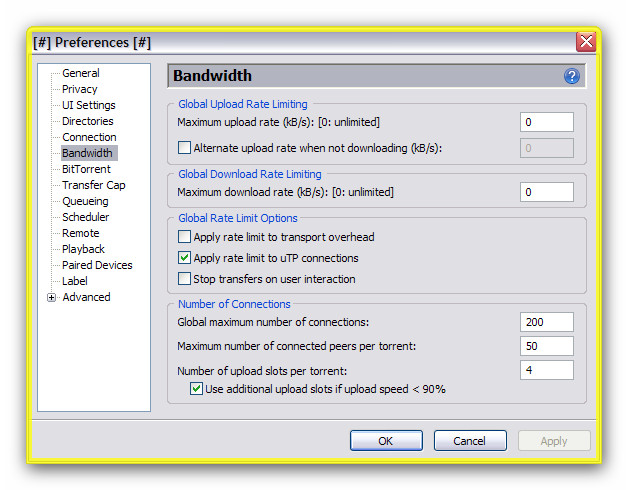Open the Transfer Cap section
This screenshot has width=628, height=490.
click(93, 185)
